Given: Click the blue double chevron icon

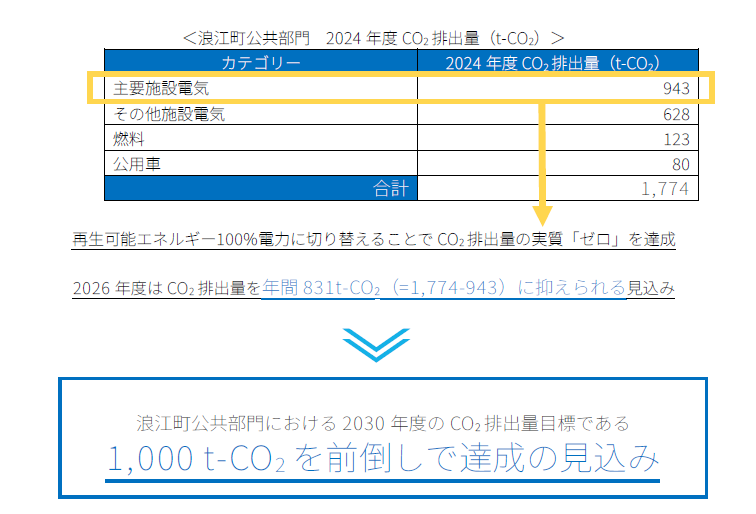Looking at the screenshot, I should click(377, 344).
